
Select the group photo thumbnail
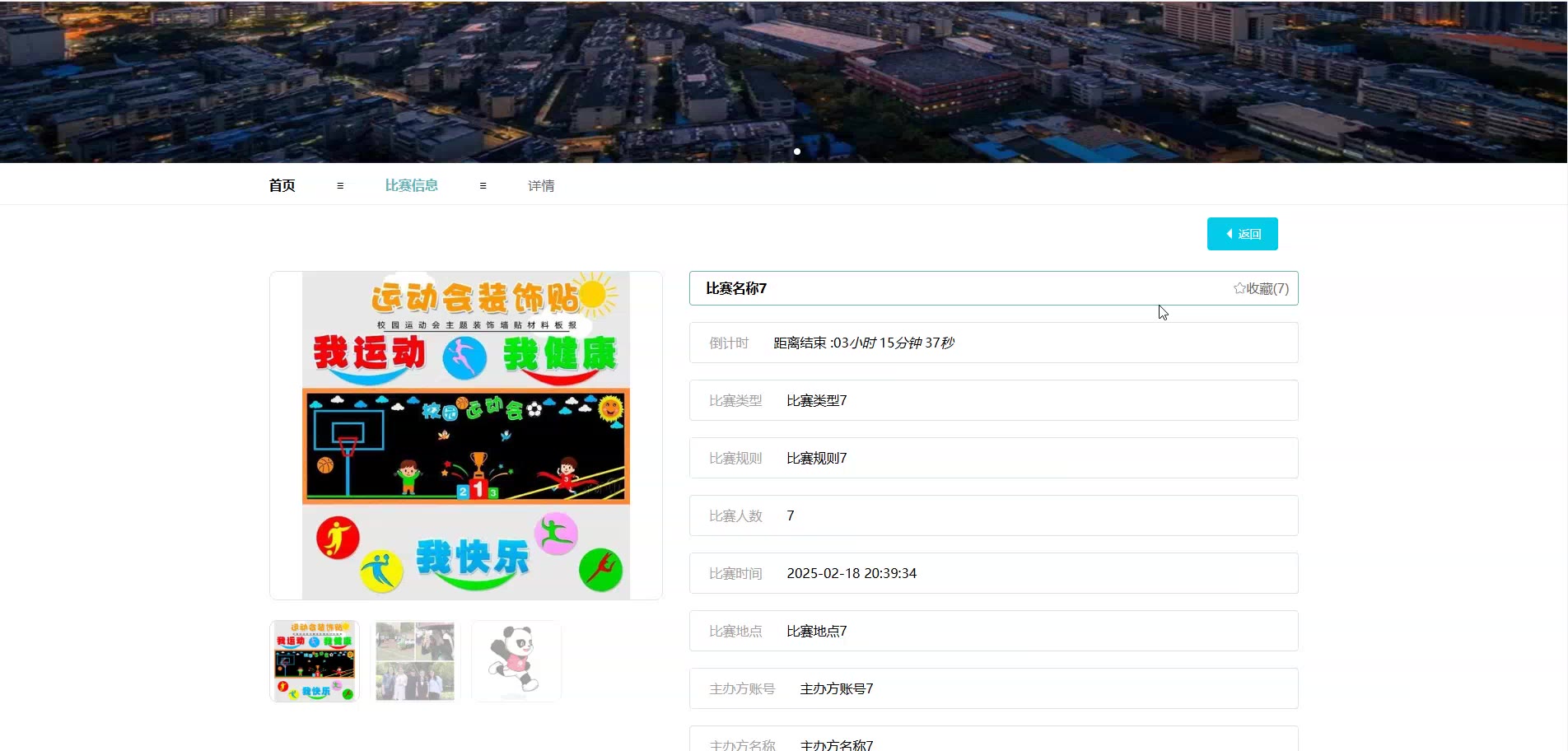415,661
